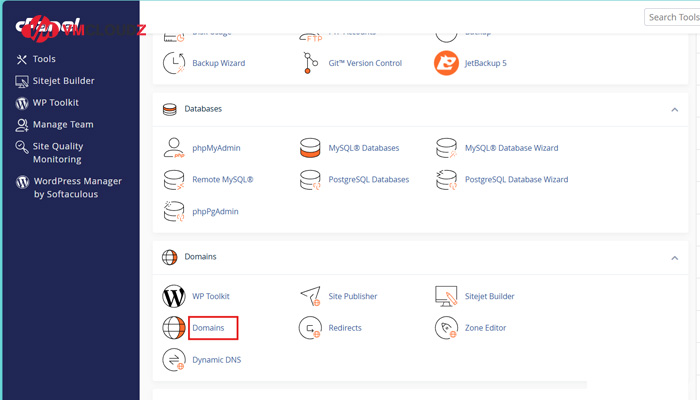Open the Remote MySQL link
The height and width of the screenshot is (400, 700).
coord(223,179)
